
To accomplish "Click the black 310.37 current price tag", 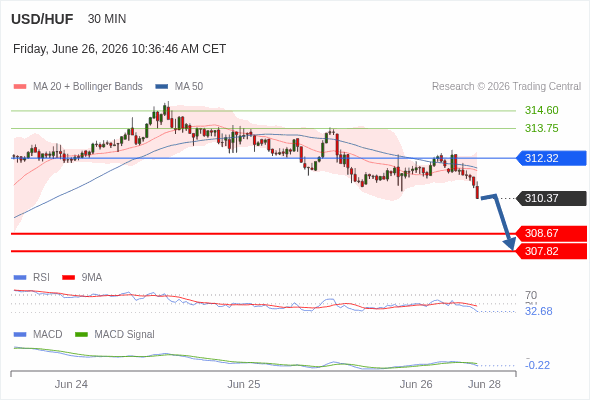I will click(551, 198).
